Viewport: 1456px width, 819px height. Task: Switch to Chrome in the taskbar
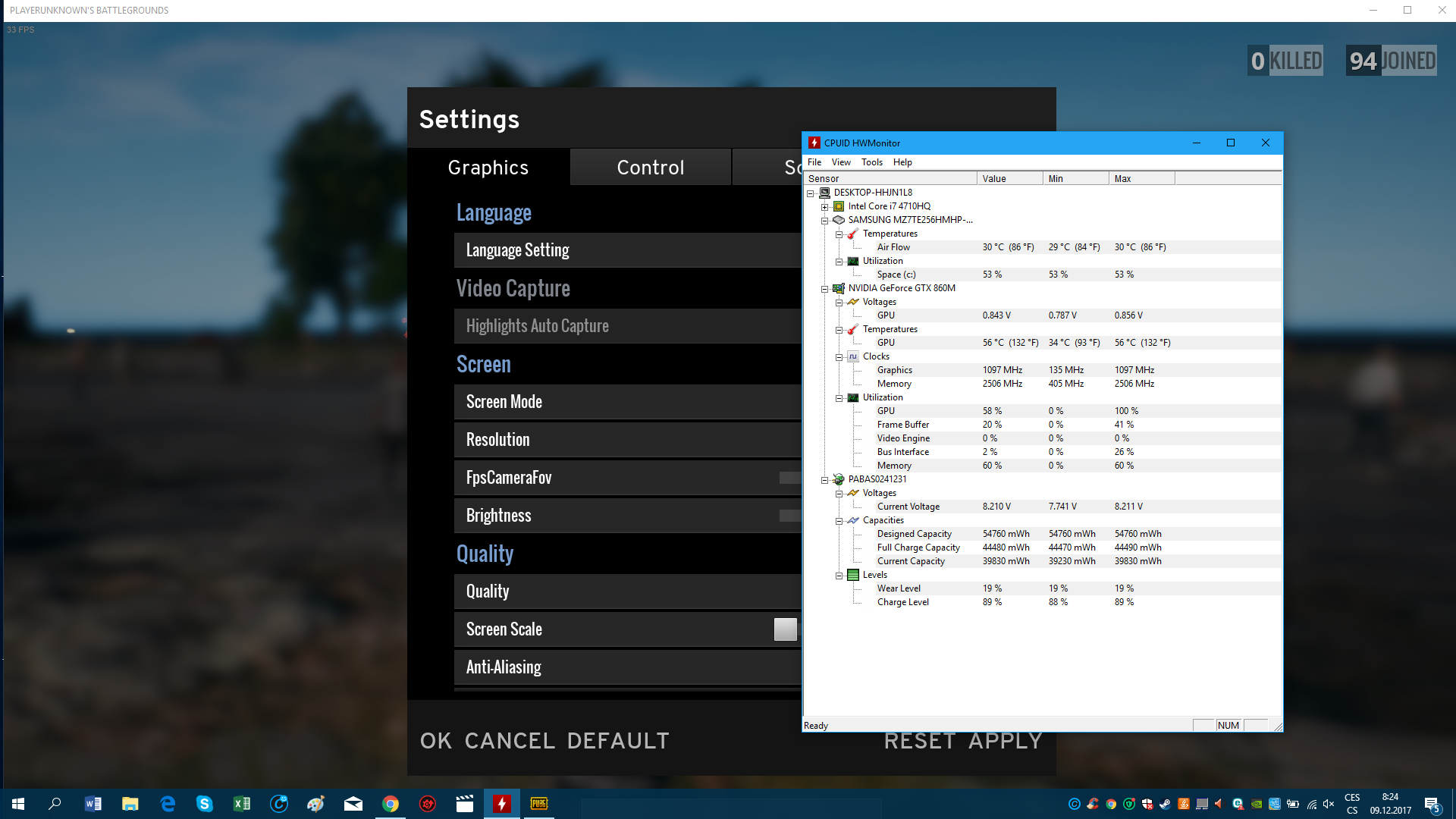tap(391, 804)
